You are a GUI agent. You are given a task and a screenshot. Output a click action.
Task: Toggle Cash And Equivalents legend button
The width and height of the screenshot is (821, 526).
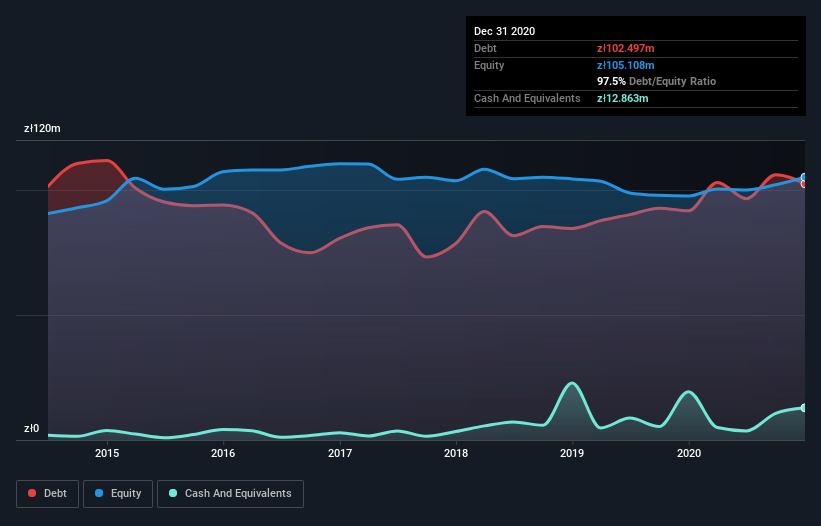pos(230,494)
